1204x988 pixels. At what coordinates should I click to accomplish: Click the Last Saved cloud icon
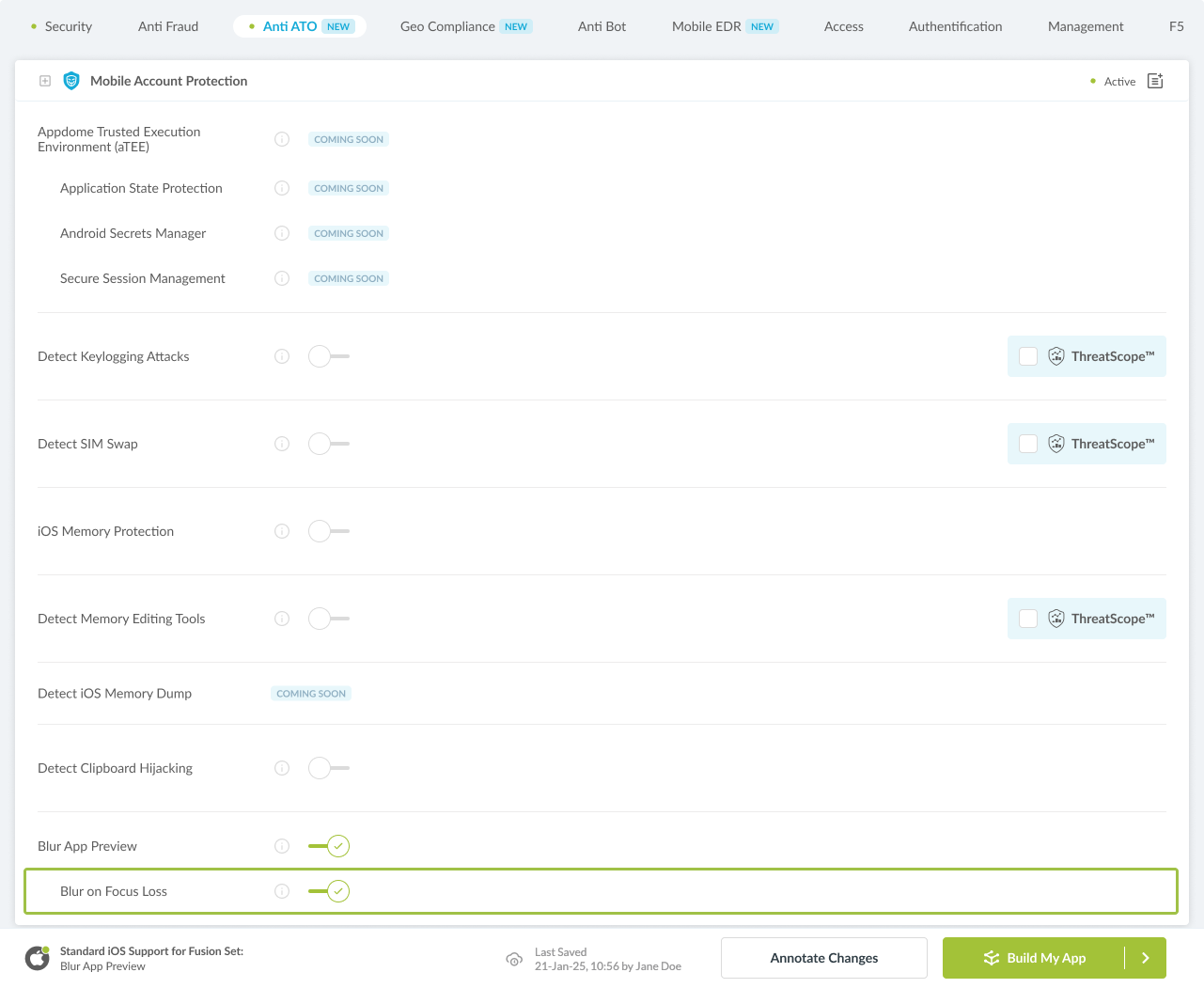point(514,959)
